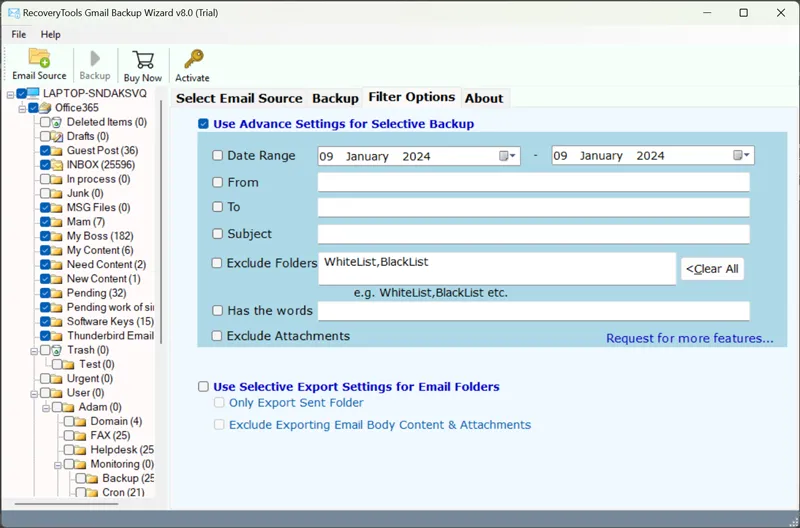
Task: Select the Office365 account icon in tree
Action: coord(46,108)
